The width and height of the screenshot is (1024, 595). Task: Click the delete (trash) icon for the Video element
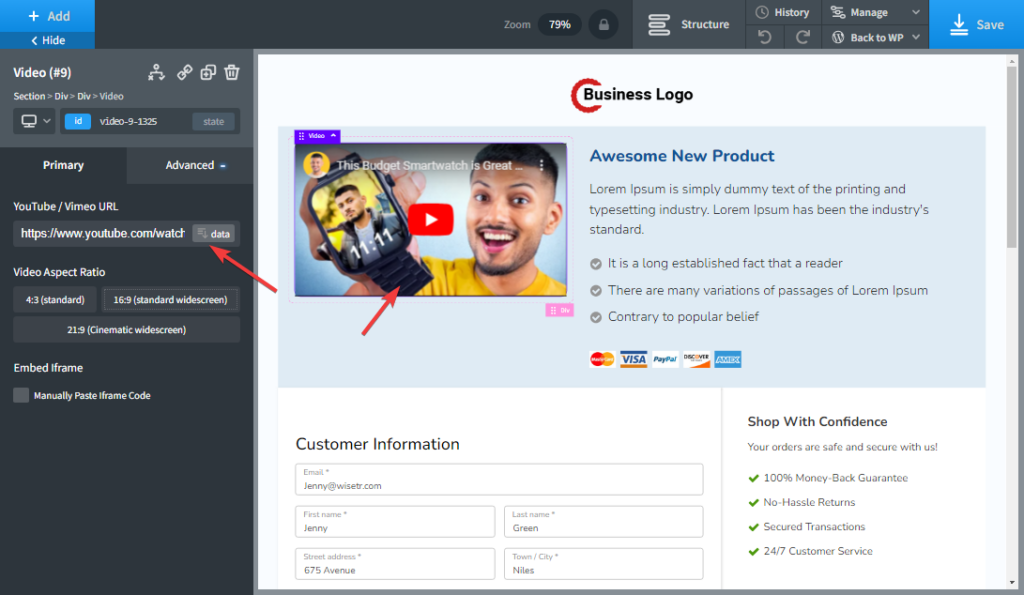click(x=232, y=72)
